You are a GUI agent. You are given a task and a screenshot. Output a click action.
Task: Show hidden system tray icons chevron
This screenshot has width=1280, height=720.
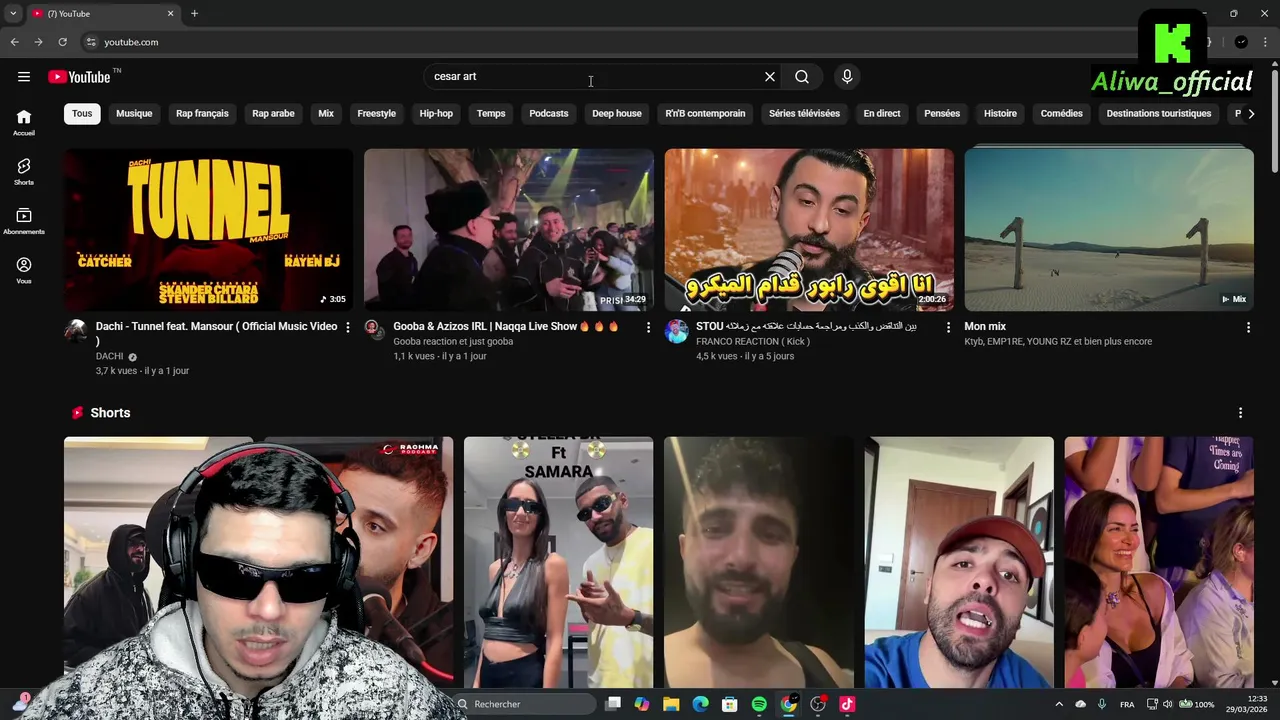[1058, 704]
